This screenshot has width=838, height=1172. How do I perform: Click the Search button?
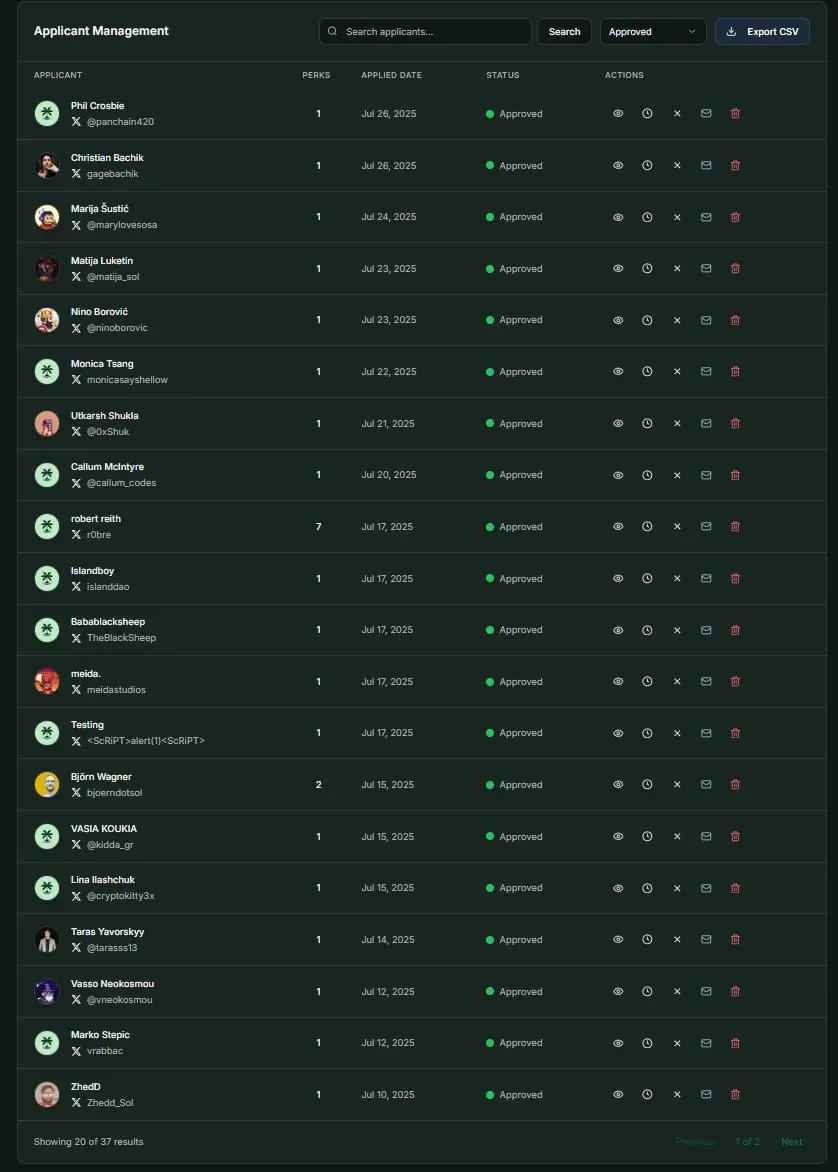pyautogui.click(x=564, y=31)
